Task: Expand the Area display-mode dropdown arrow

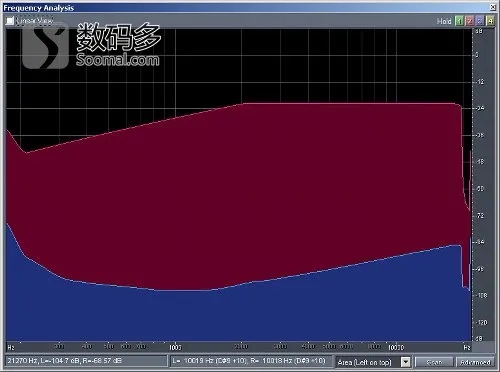Action: pos(405,362)
